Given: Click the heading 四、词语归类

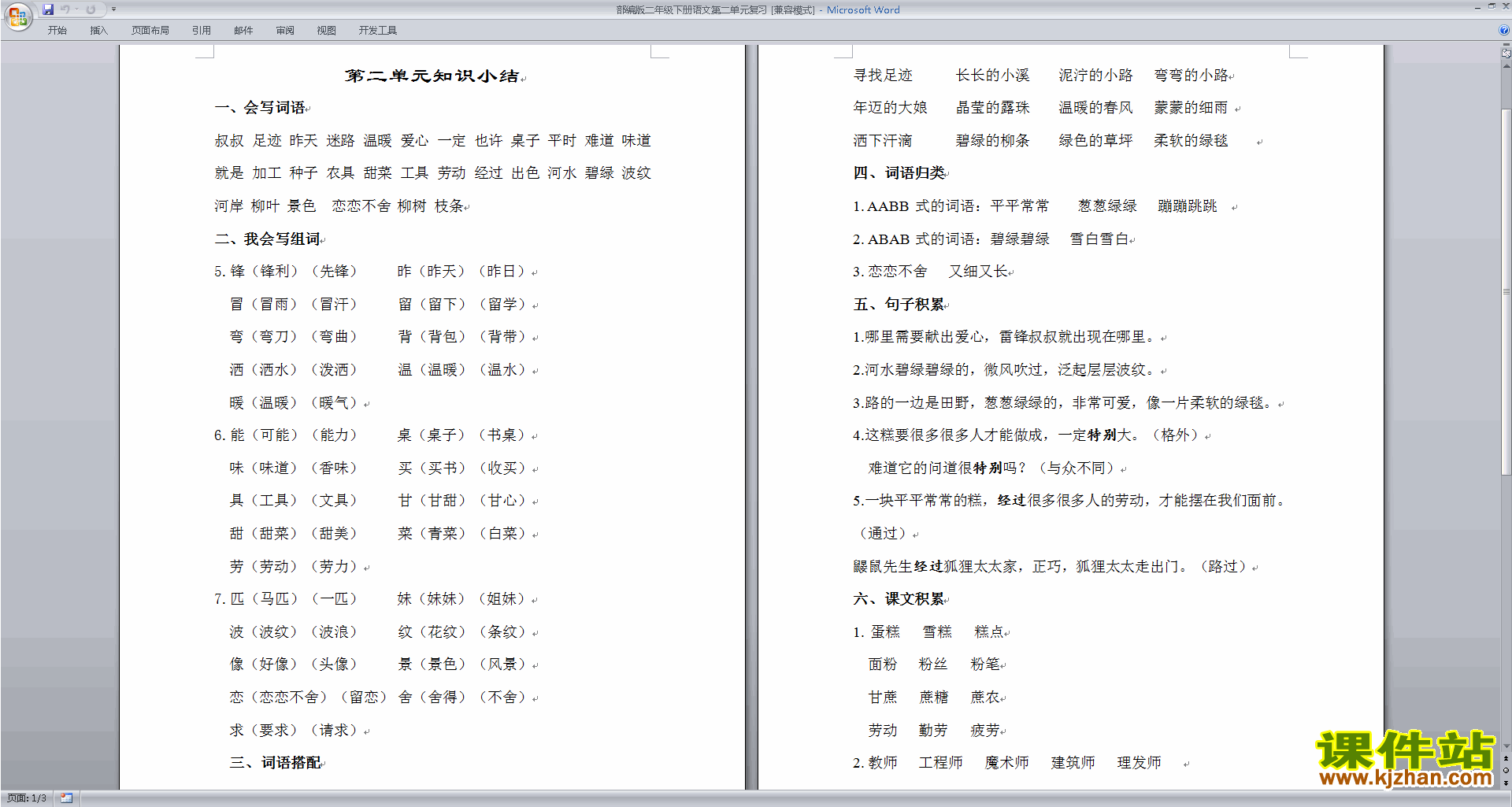Looking at the screenshot, I should [899, 173].
